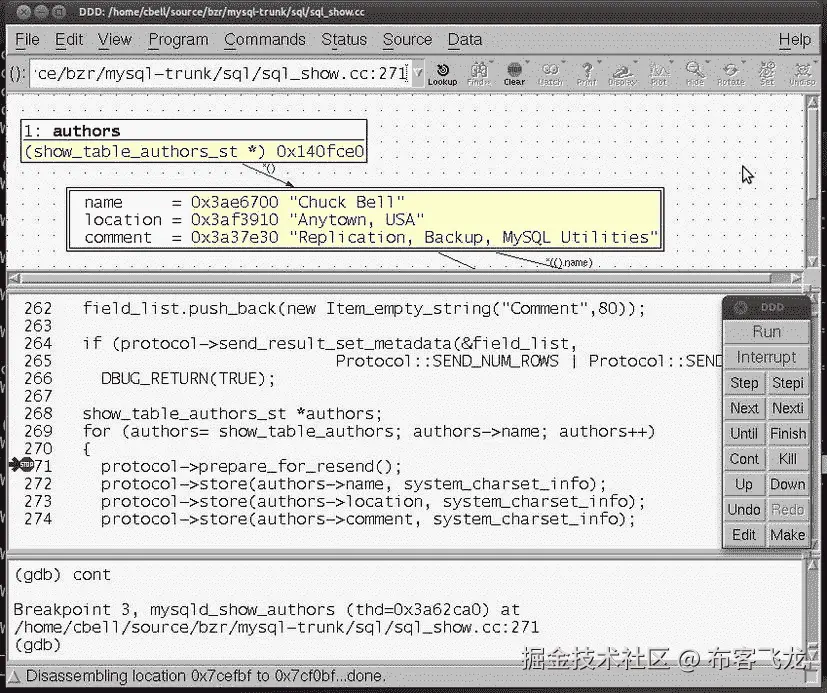Click Run in the command tool

click(x=766, y=332)
